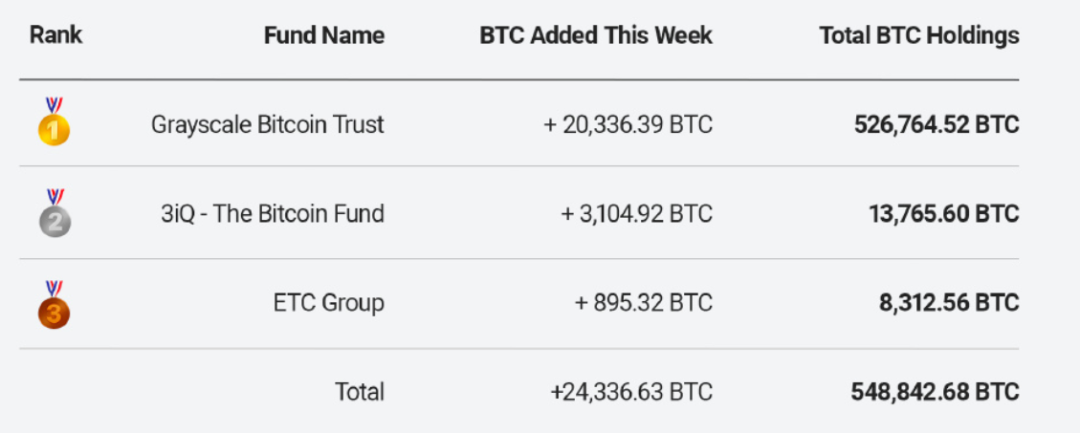Select the 13,765.60 BTC holdings cell

click(x=944, y=214)
